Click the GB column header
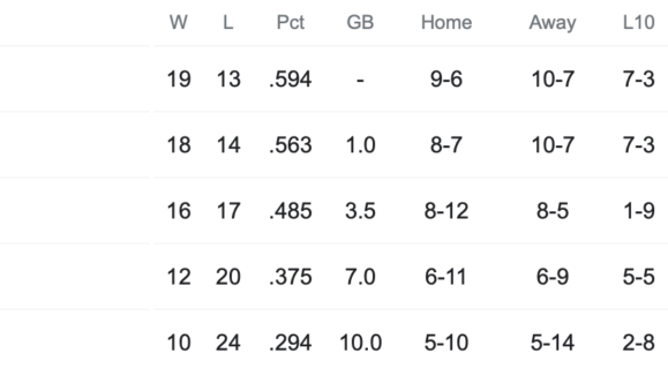Screen dimensions: 668x376 tap(360, 22)
